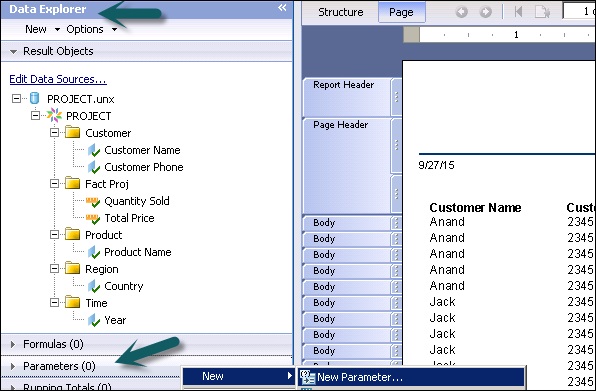Click the New Parameter icon in submenu
Image resolution: width=596 pixels, height=391 pixels.
click(307, 377)
